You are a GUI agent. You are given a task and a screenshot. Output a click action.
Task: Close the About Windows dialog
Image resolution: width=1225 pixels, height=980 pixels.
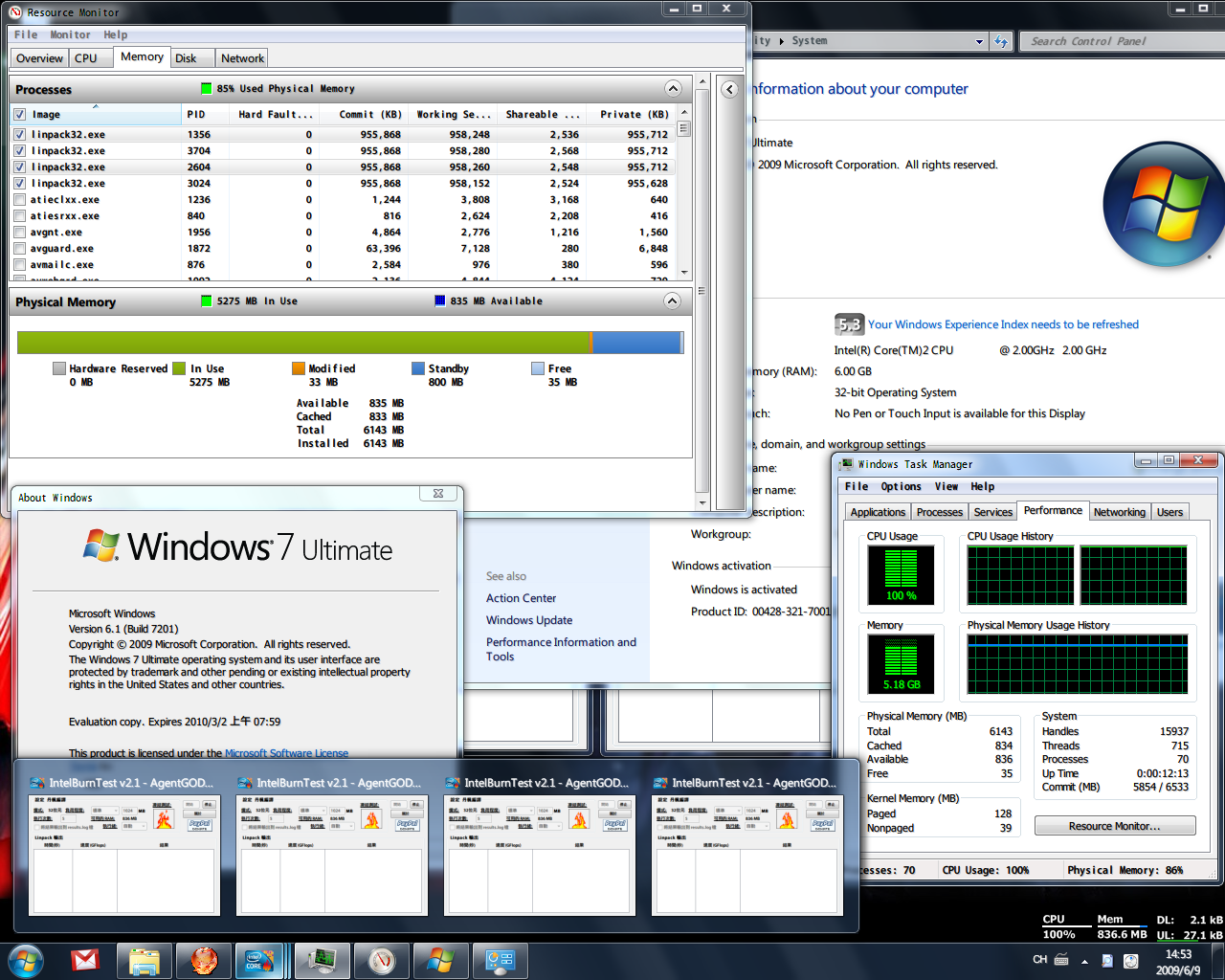point(438,494)
